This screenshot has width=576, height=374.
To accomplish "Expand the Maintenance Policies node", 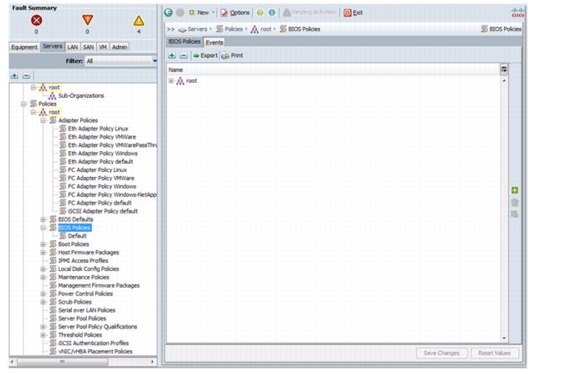I will tap(43, 277).
